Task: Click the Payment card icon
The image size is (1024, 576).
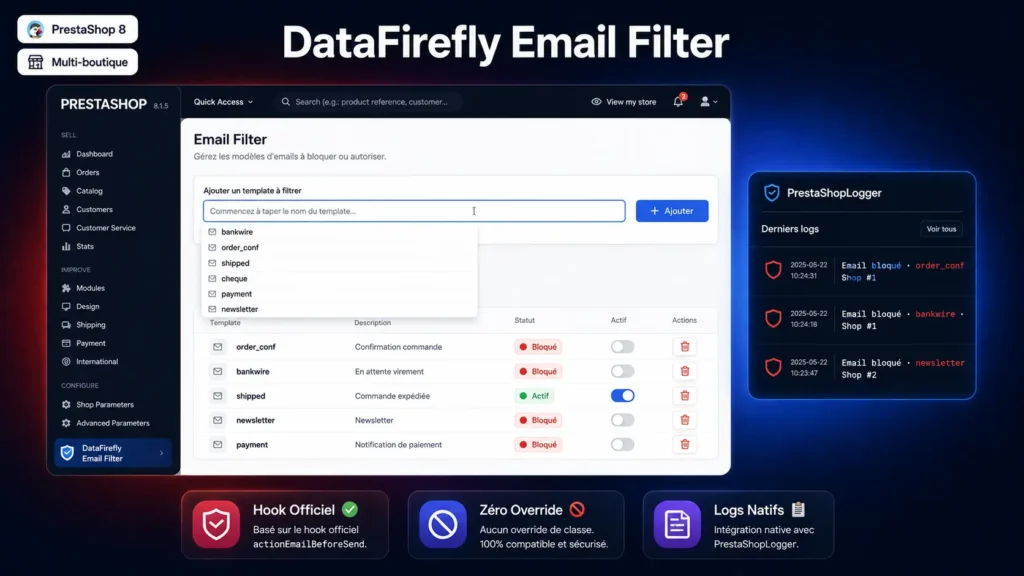Action: (x=66, y=343)
